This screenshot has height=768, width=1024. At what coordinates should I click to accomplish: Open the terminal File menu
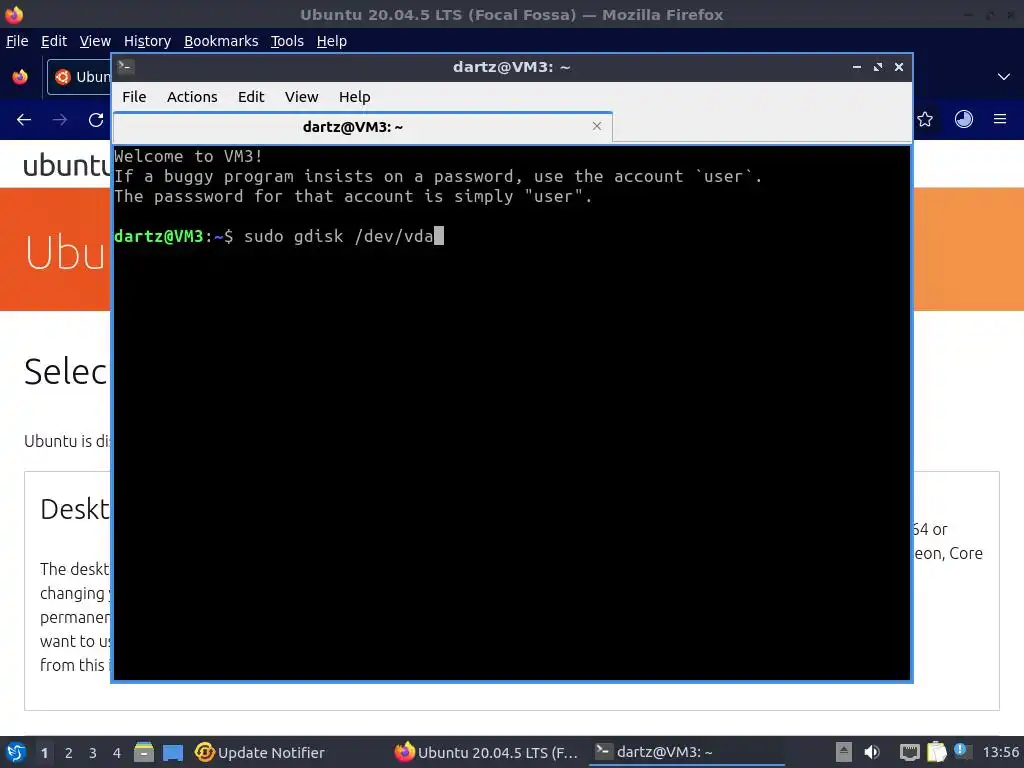(x=134, y=97)
